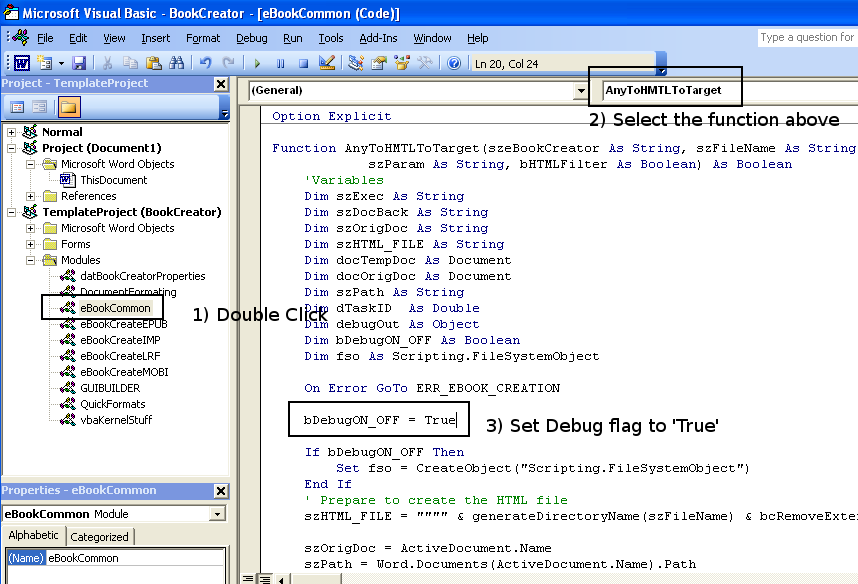
Task: Open the Edit menu
Action: coord(78,38)
